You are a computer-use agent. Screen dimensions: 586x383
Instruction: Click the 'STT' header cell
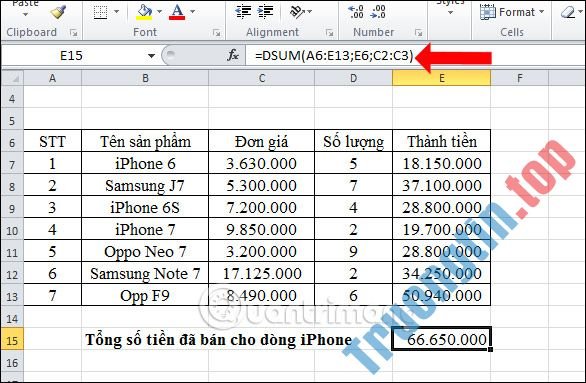[53, 141]
